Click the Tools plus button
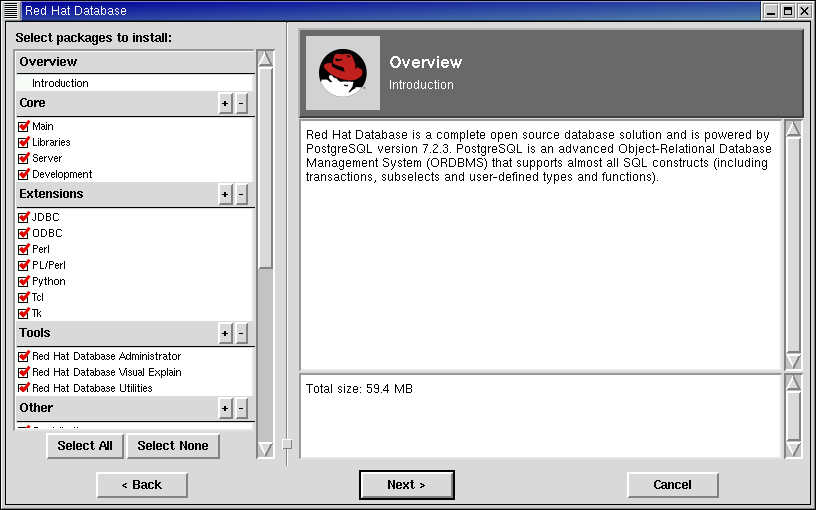 [x=225, y=334]
